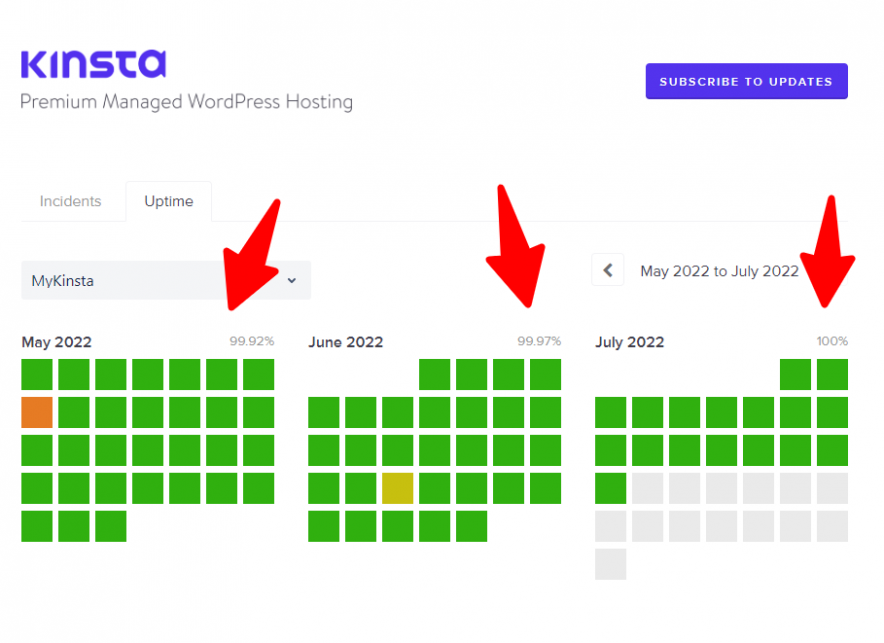Click the top-right green square in July 2022
This screenshot has width=884, height=643.
(833, 374)
